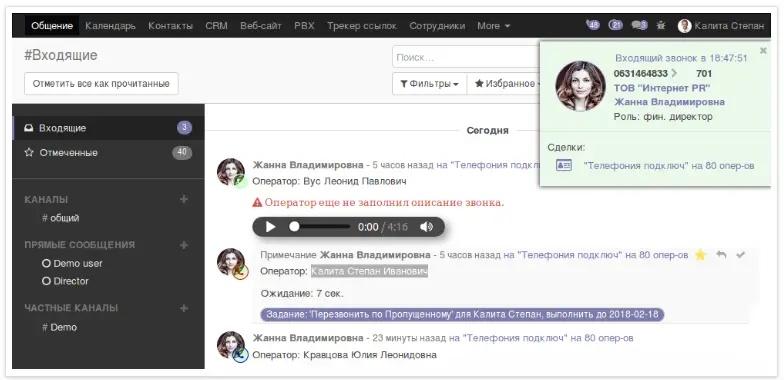Open deal link in the Примечание message header
Viewport: 784px width, 380px height.
point(602,255)
